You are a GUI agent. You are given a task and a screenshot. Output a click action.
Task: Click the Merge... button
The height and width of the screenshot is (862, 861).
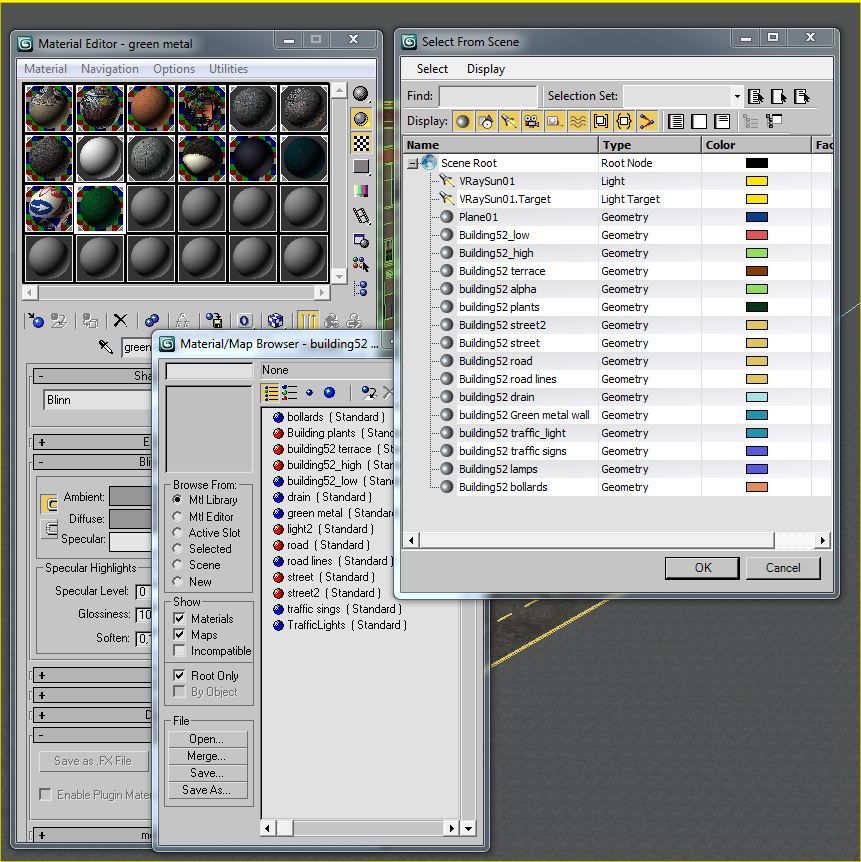(207, 756)
